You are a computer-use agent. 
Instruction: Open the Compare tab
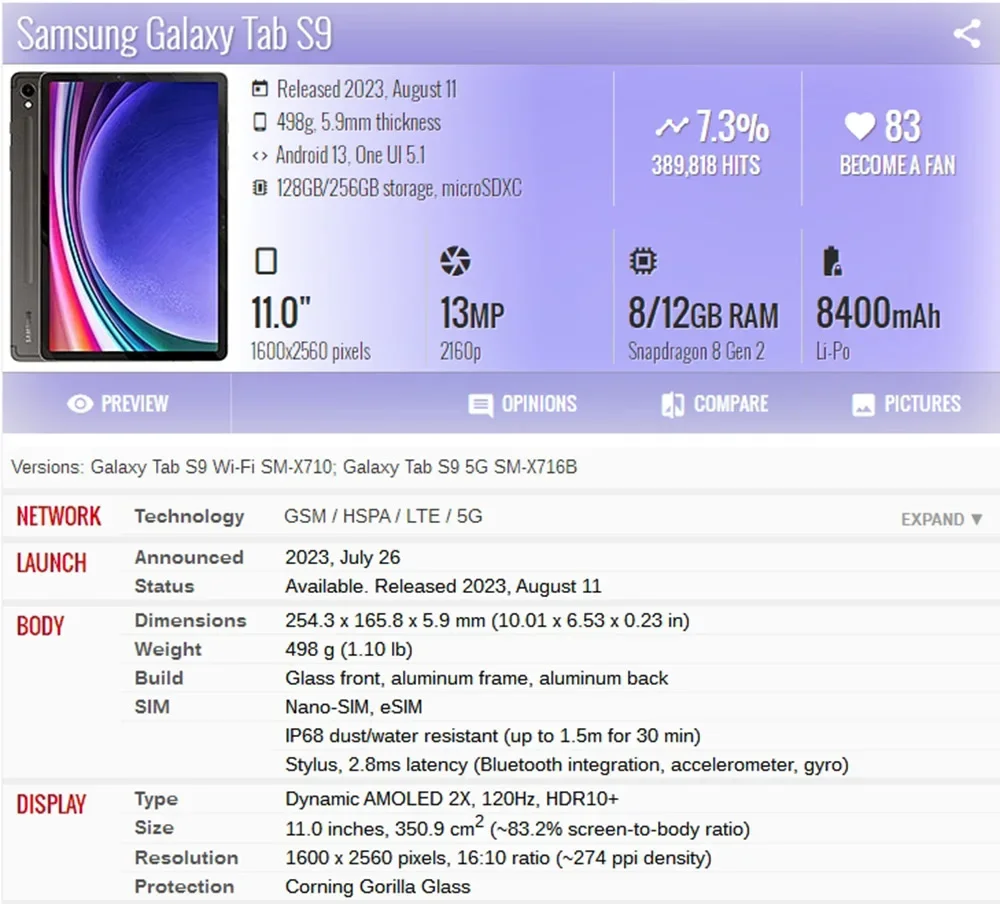[x=714, y=404]
